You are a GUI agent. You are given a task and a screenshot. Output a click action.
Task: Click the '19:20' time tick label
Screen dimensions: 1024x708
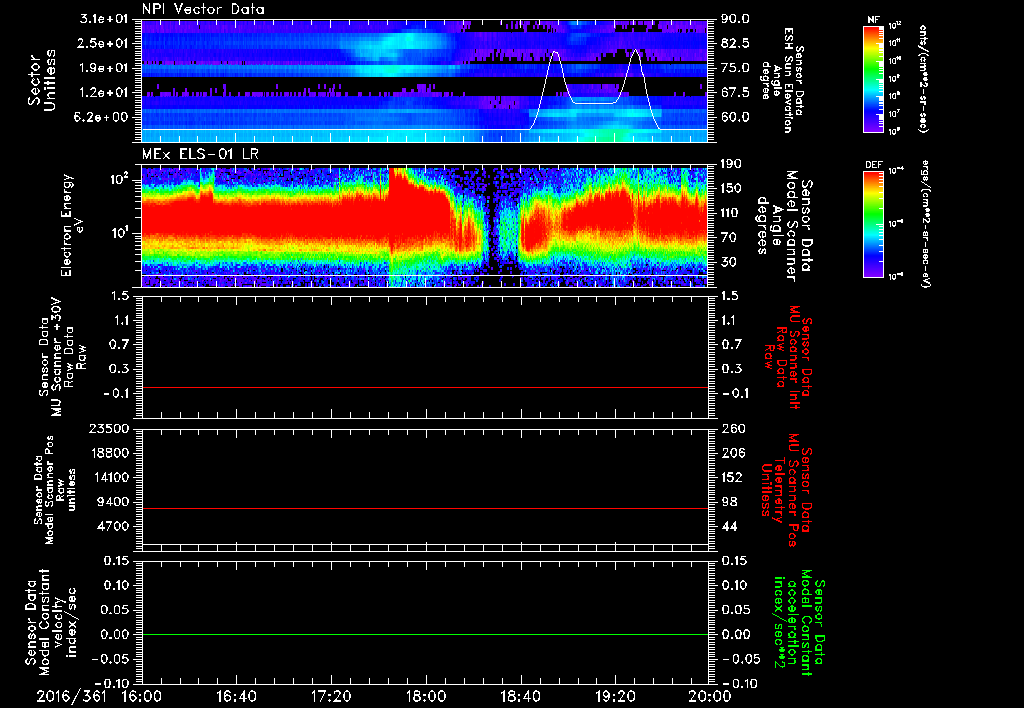(x=615, y=696)
